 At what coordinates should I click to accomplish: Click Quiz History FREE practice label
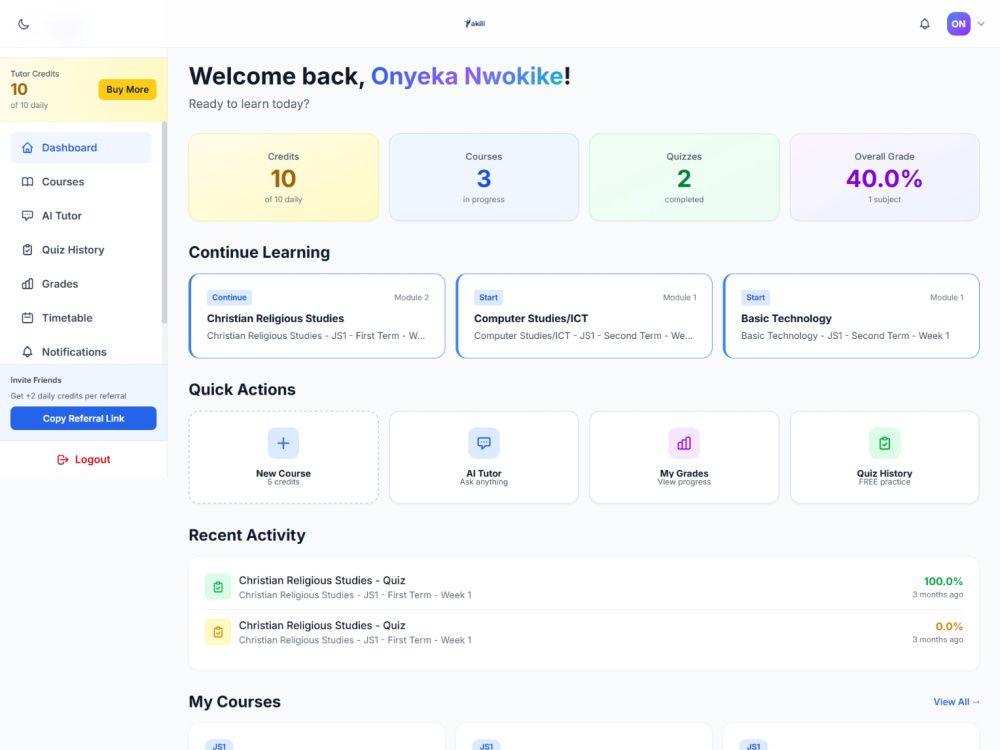885,477
